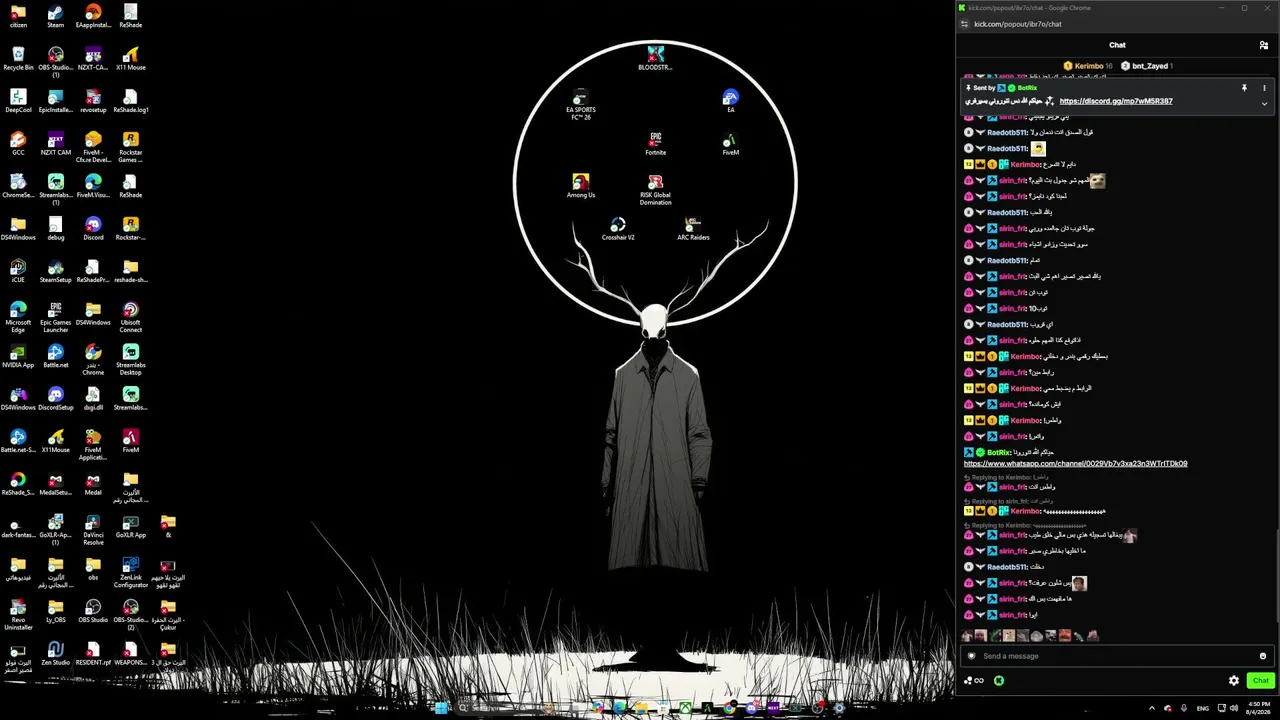1280x720 pixels.
Task: Open the GoXLR App shortcut
Action: click(x=130, y=527)
